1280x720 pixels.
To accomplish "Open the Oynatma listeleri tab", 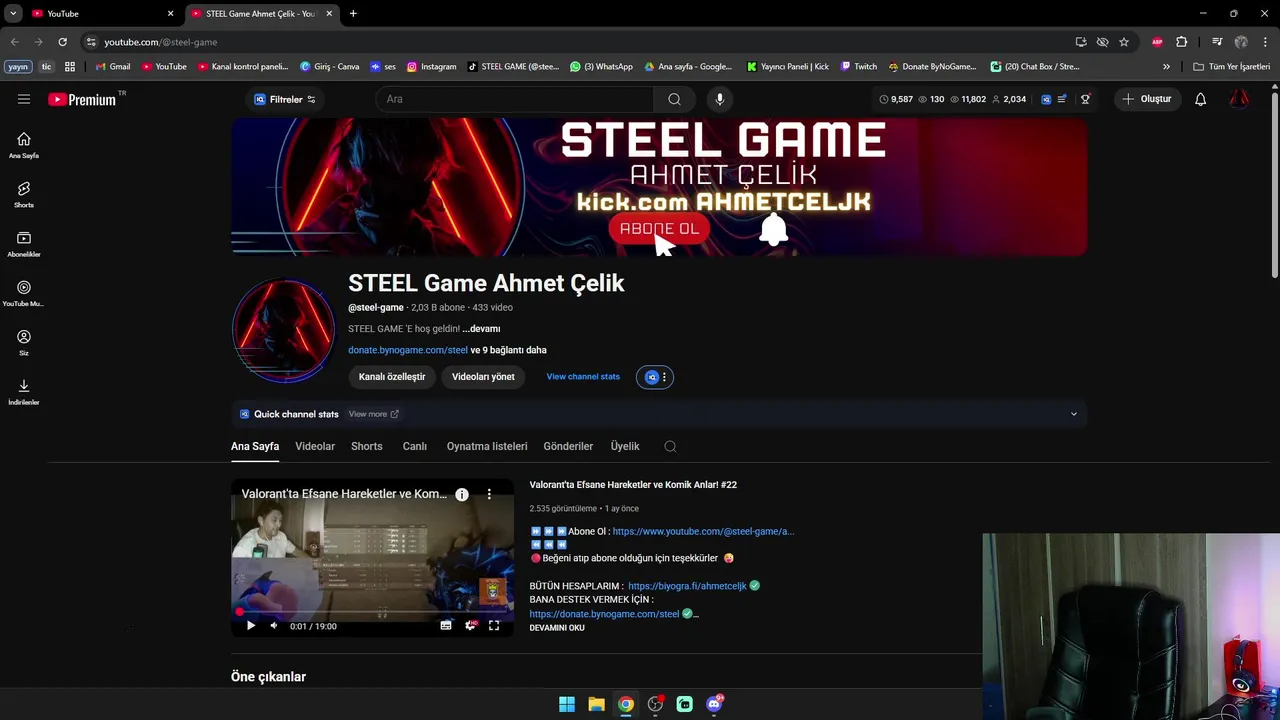I will [x=487, y=446].
